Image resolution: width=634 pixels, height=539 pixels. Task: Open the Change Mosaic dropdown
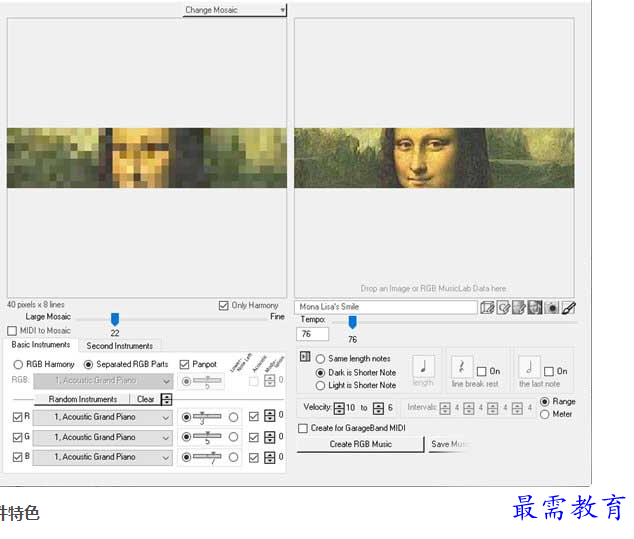[235, 10]
